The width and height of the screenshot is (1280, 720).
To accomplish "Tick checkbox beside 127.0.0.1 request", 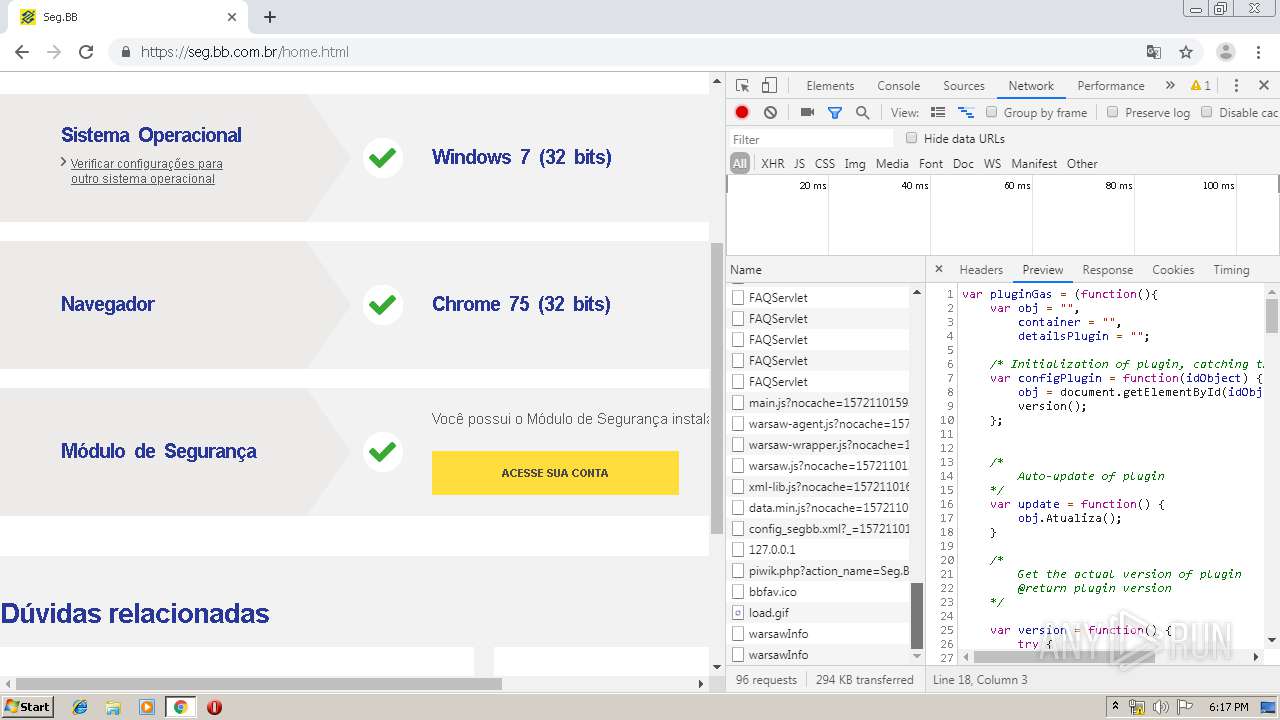I will point(738,550).
